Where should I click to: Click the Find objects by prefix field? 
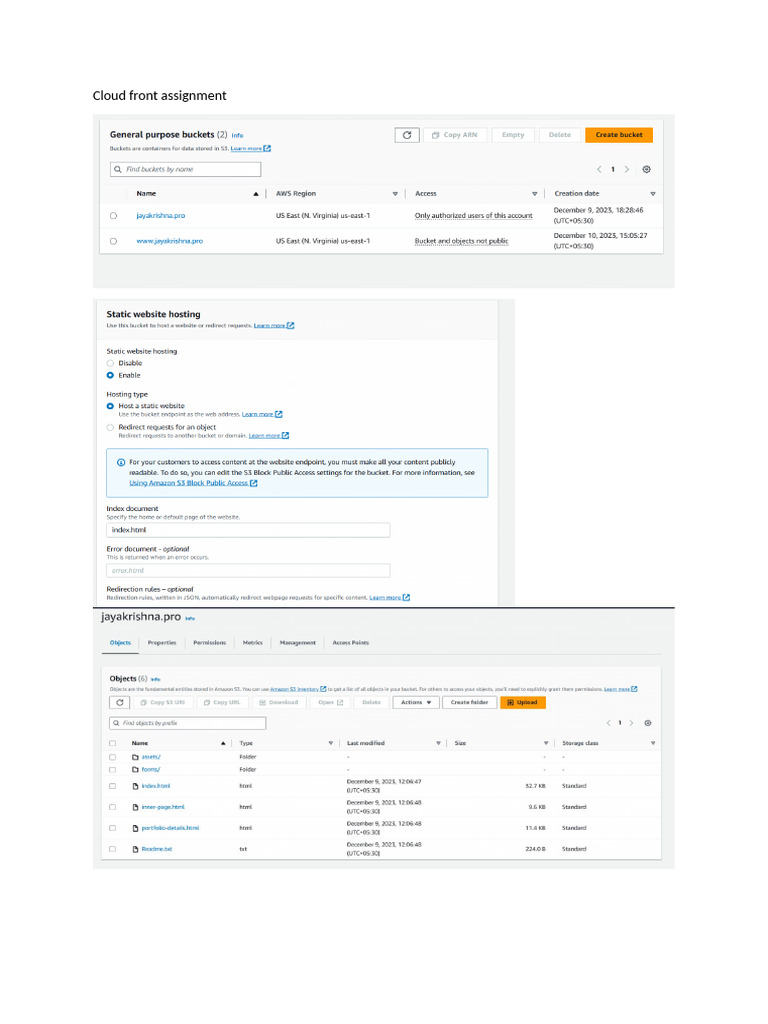pyautogui.click(x=187, y=723)
